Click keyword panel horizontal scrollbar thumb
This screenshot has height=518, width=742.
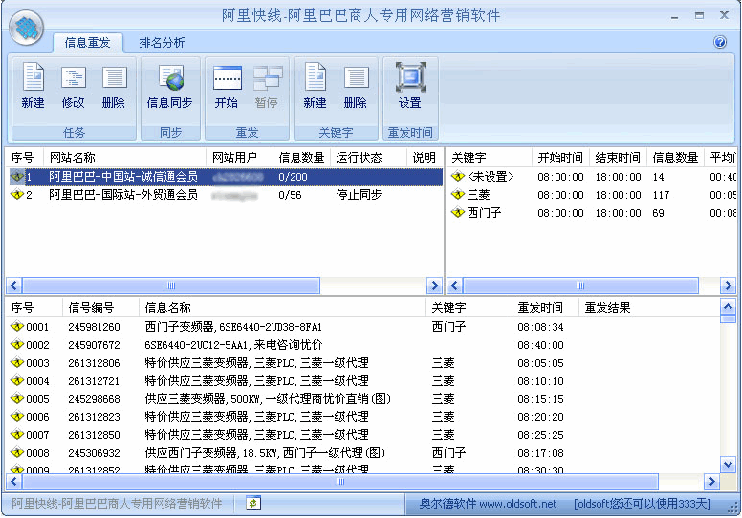[581, 285]
